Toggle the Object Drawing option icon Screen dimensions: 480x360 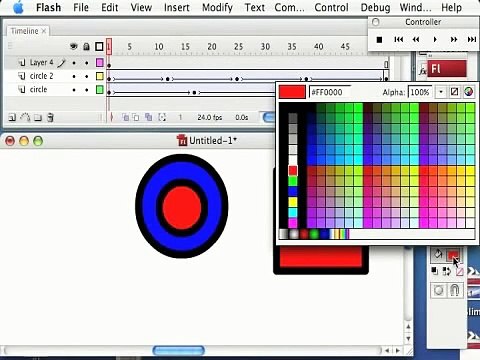(439, 290)
